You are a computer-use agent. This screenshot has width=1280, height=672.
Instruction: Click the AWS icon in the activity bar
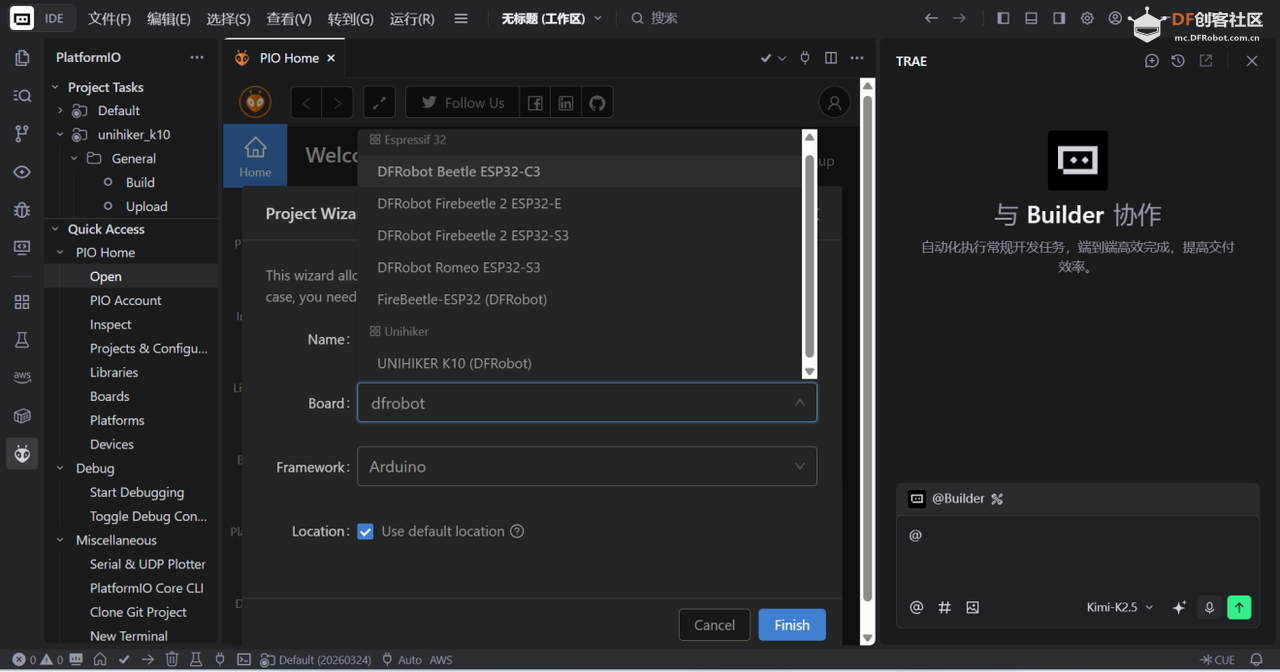22,376
